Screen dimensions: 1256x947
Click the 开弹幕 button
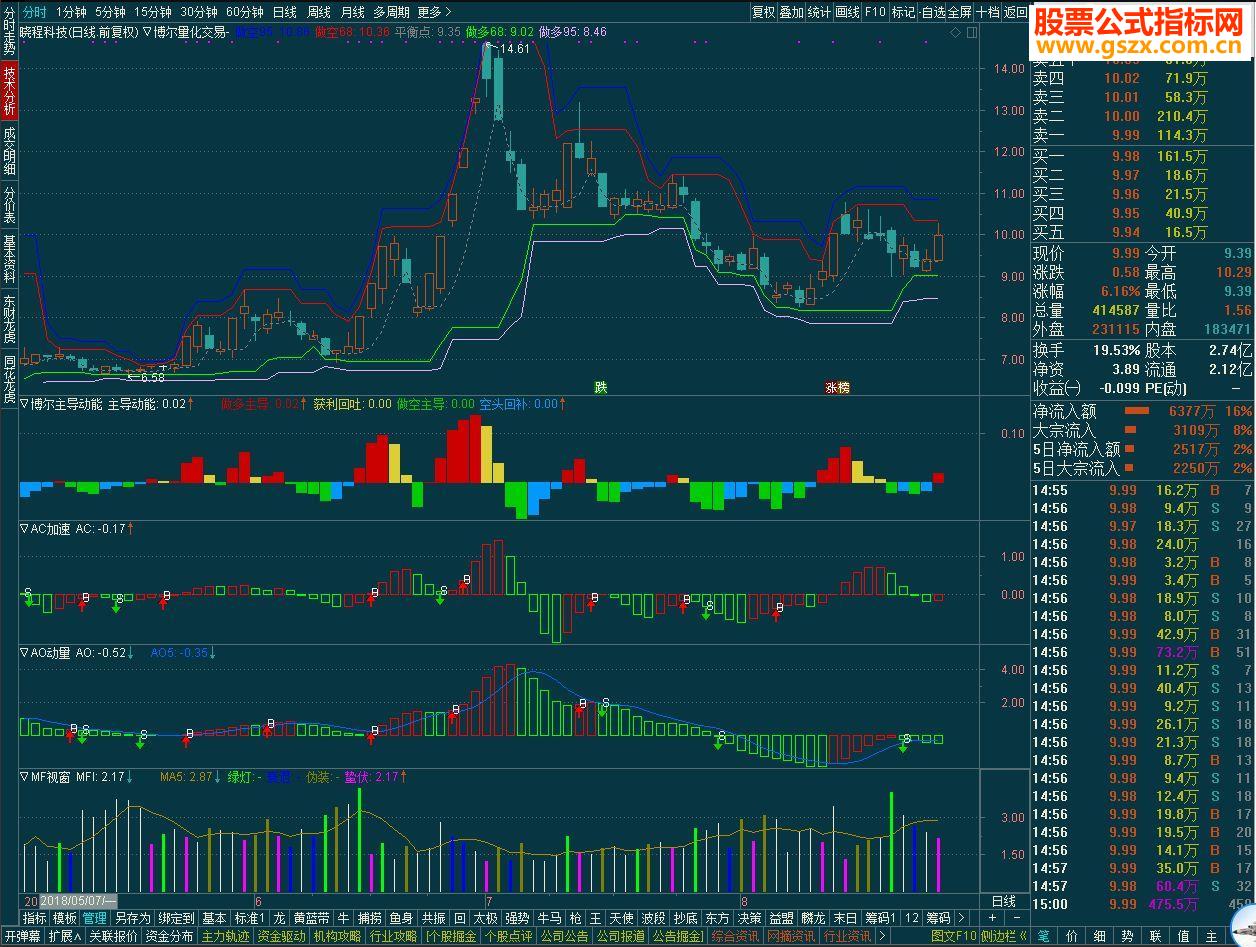22,936
